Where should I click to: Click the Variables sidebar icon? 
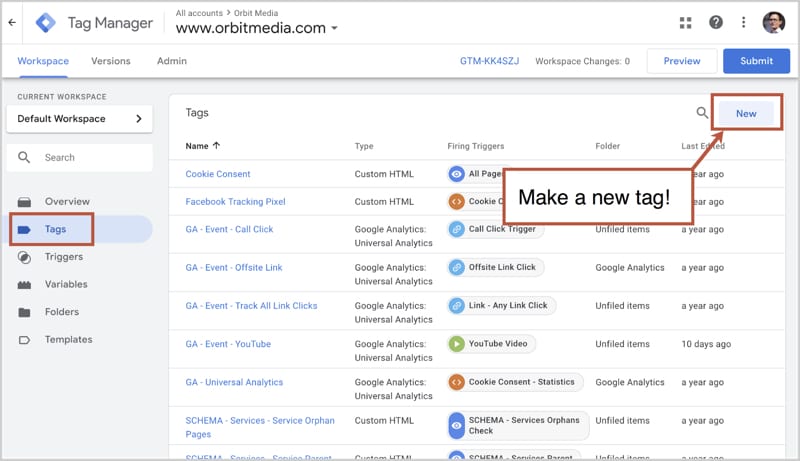pyautogui.click(x=24, y=285)
